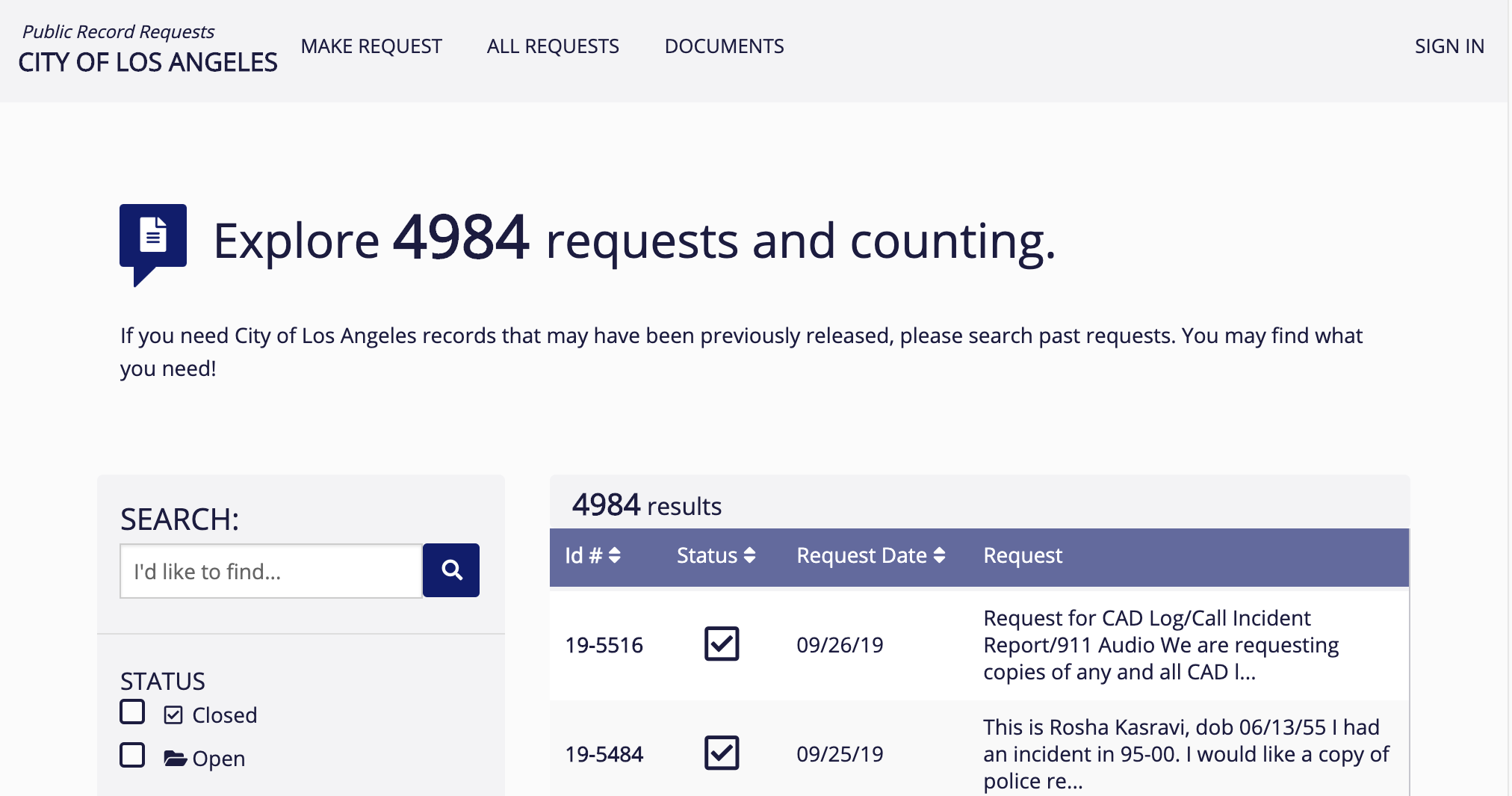The image size is (1512, 796).
Task: Go to ALL REQUESTS in navigation
Action: click(553, 46)
